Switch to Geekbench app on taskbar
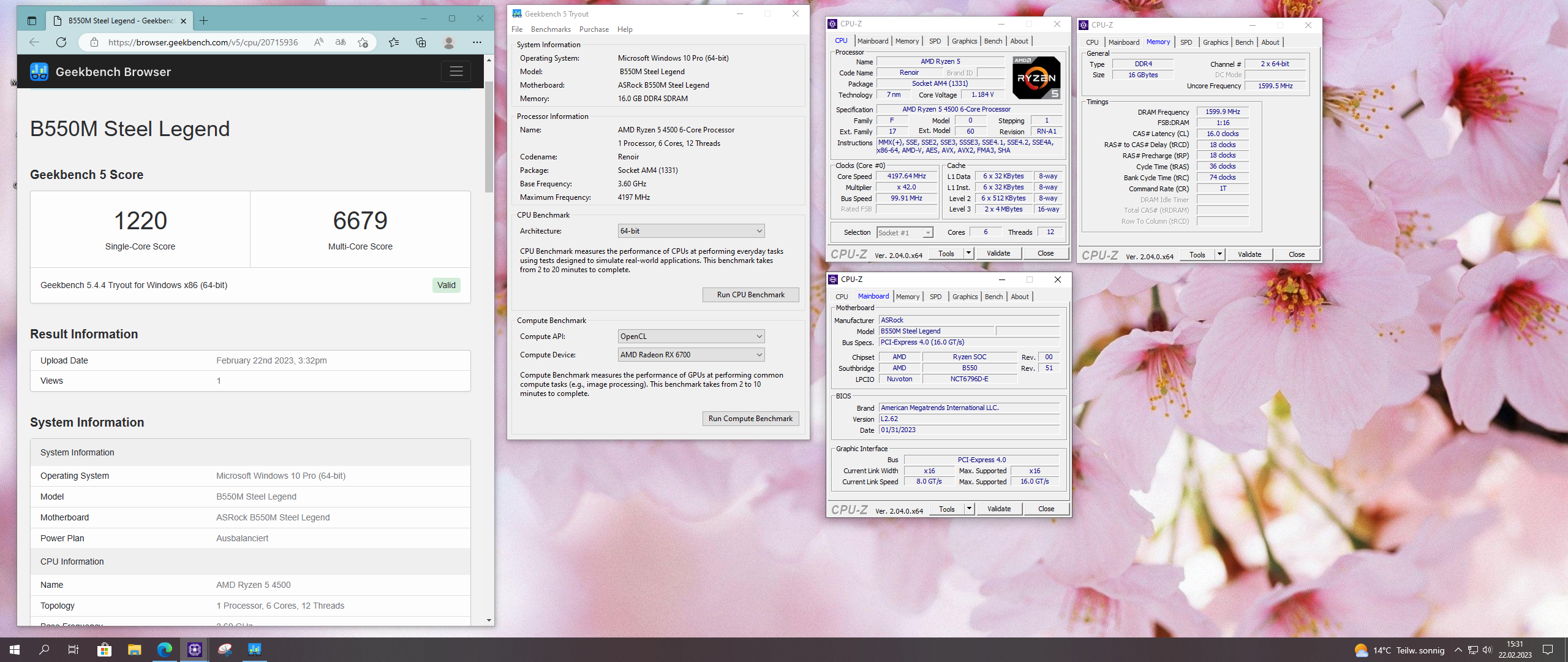1568x662 pixels. (255, 650)
